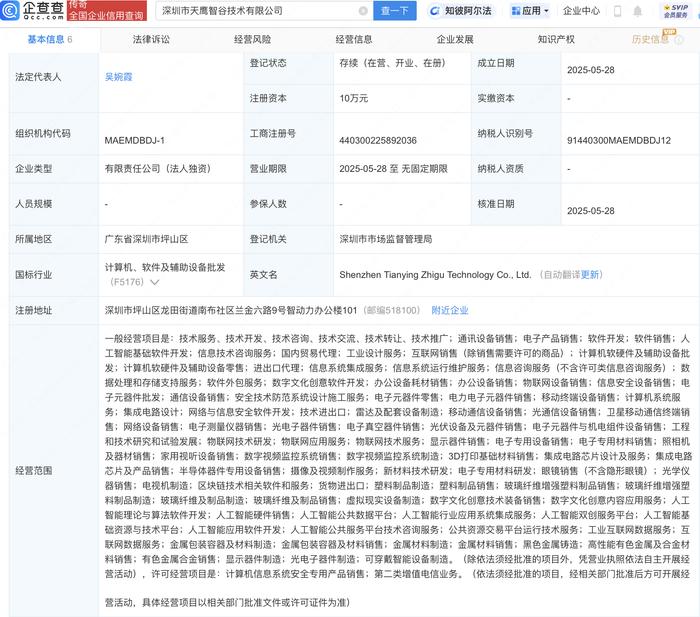Click the 附近企业 link
The width and height of the screenshot is (700, 617).
coord(450,310)
